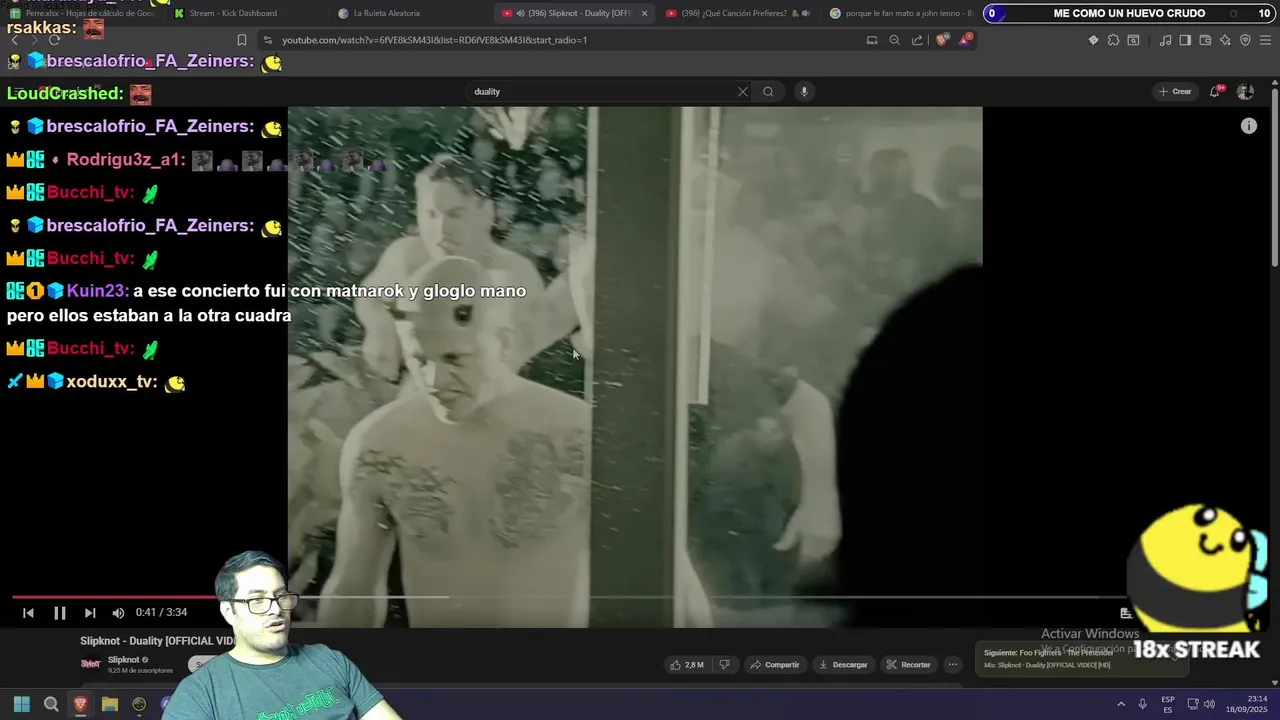Open the music note media control icon

(1165, 40)
